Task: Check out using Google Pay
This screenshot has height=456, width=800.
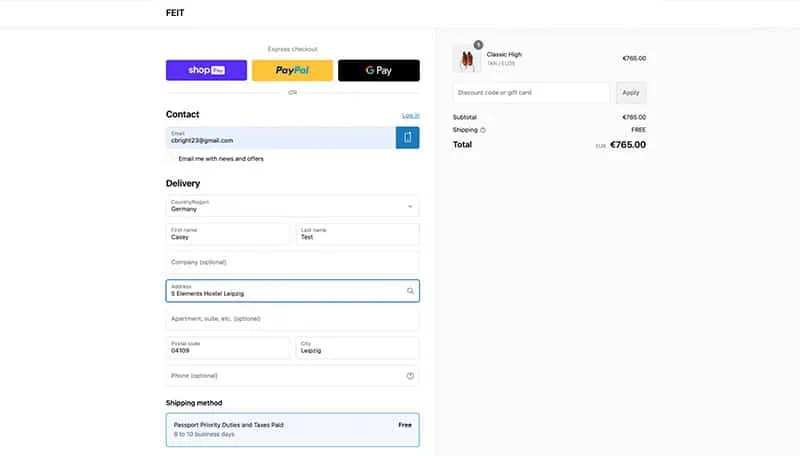Action: coord(379,70)
